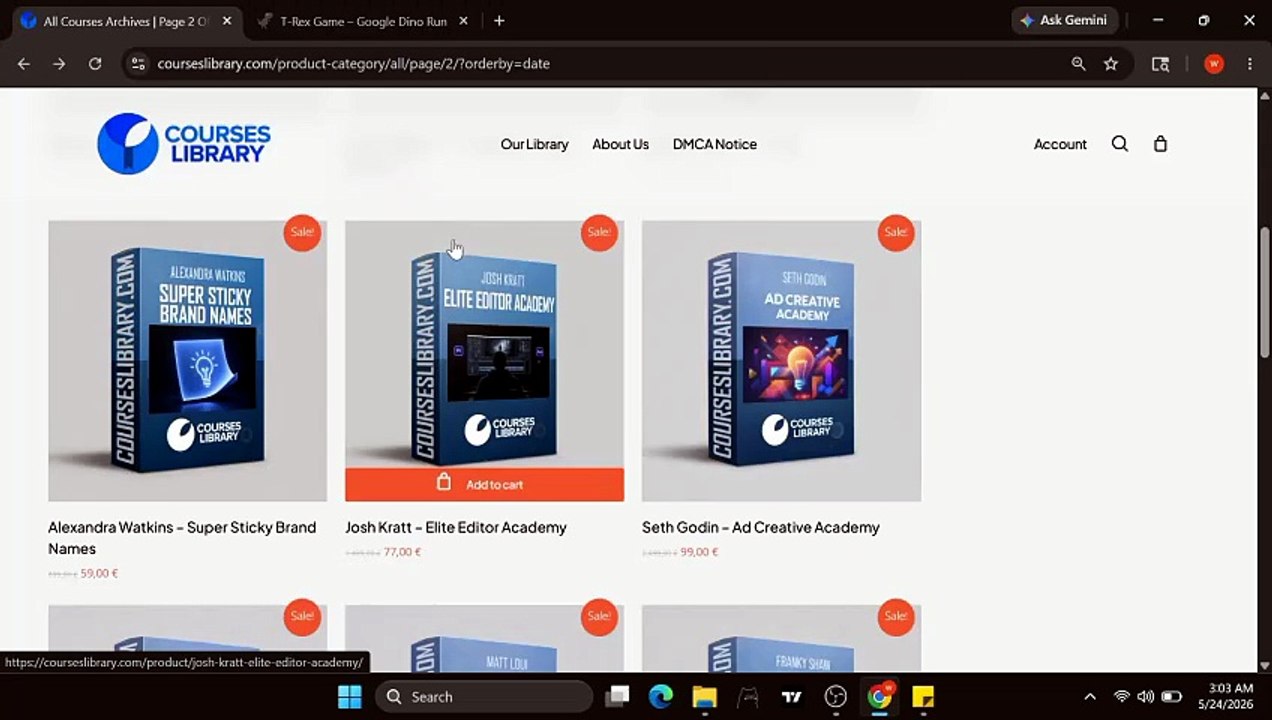The width and height of the screenshot is (1272, 720).
Task: Open Chrome three-dot menu
Action: click(1250, 63)
